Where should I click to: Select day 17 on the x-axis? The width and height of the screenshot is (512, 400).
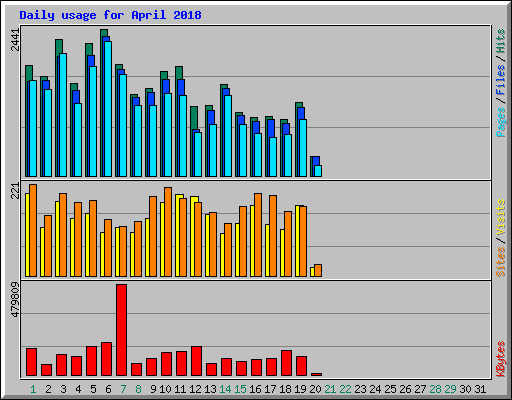pos(270,389)
